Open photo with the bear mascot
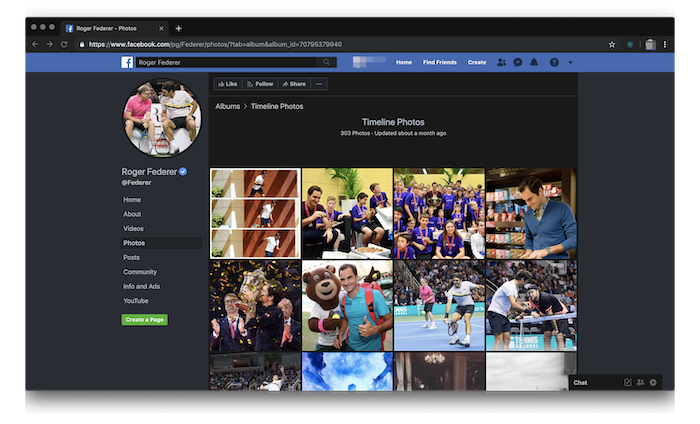This screenshot has width=700, height=424. 347,306
